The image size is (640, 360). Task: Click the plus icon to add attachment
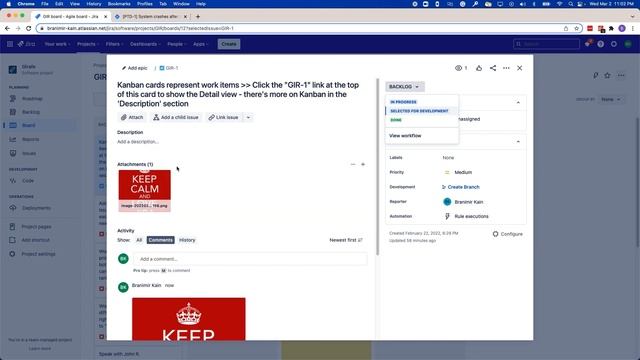click(x=363, y=164)
